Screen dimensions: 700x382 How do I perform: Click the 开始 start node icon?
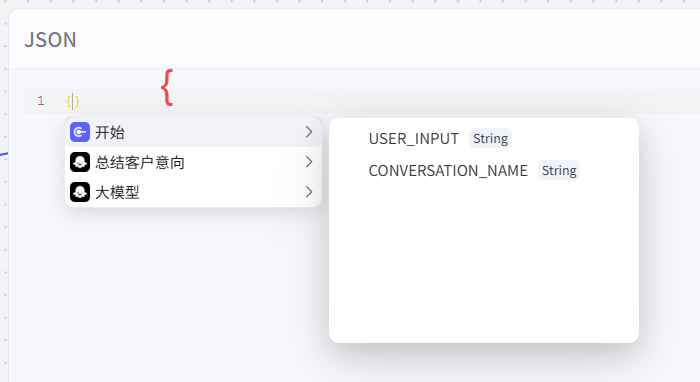pyautogui.click(x=80, y=132)
